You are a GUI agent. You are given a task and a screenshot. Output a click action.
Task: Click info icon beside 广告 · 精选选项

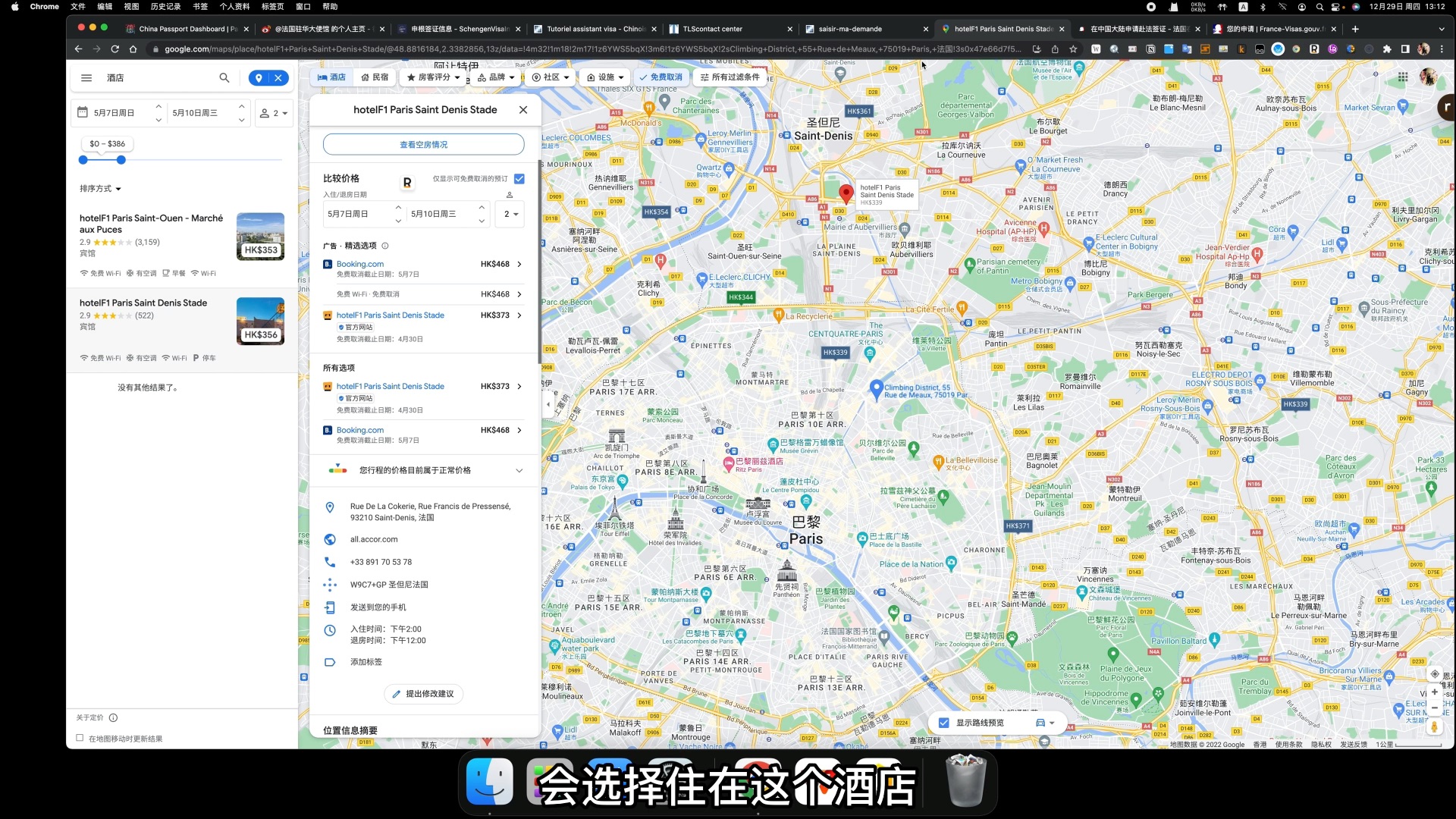pyautogui.click(x=385, y=246)
